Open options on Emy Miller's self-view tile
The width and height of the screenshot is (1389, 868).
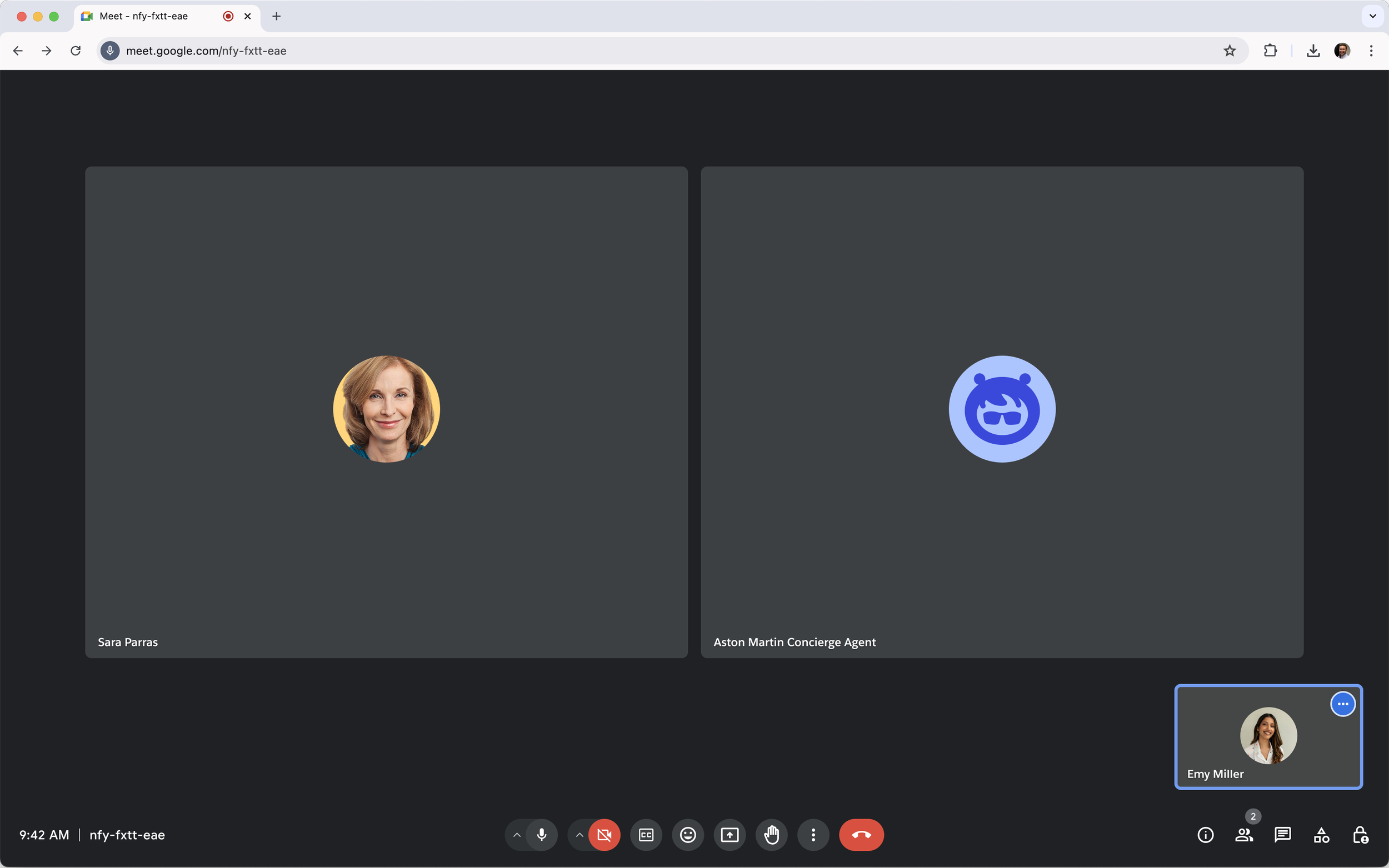(1342, 704)
